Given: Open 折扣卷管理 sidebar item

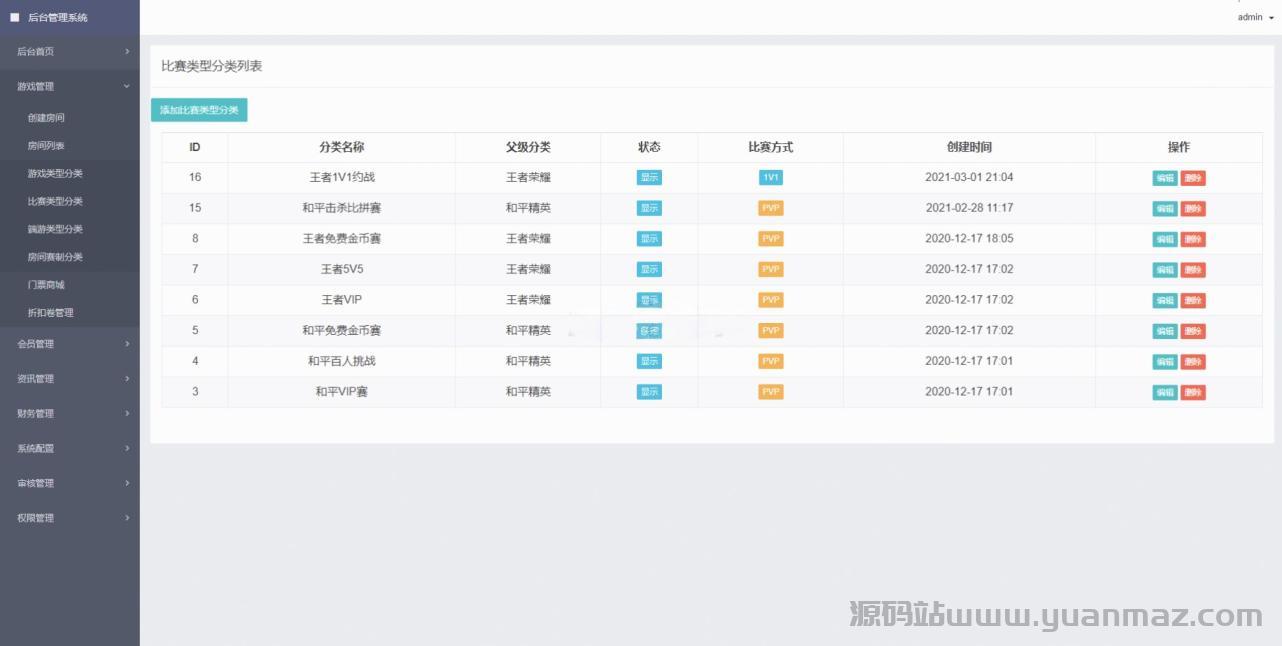Looking at the screenshot, I should [x=50, y=313].
